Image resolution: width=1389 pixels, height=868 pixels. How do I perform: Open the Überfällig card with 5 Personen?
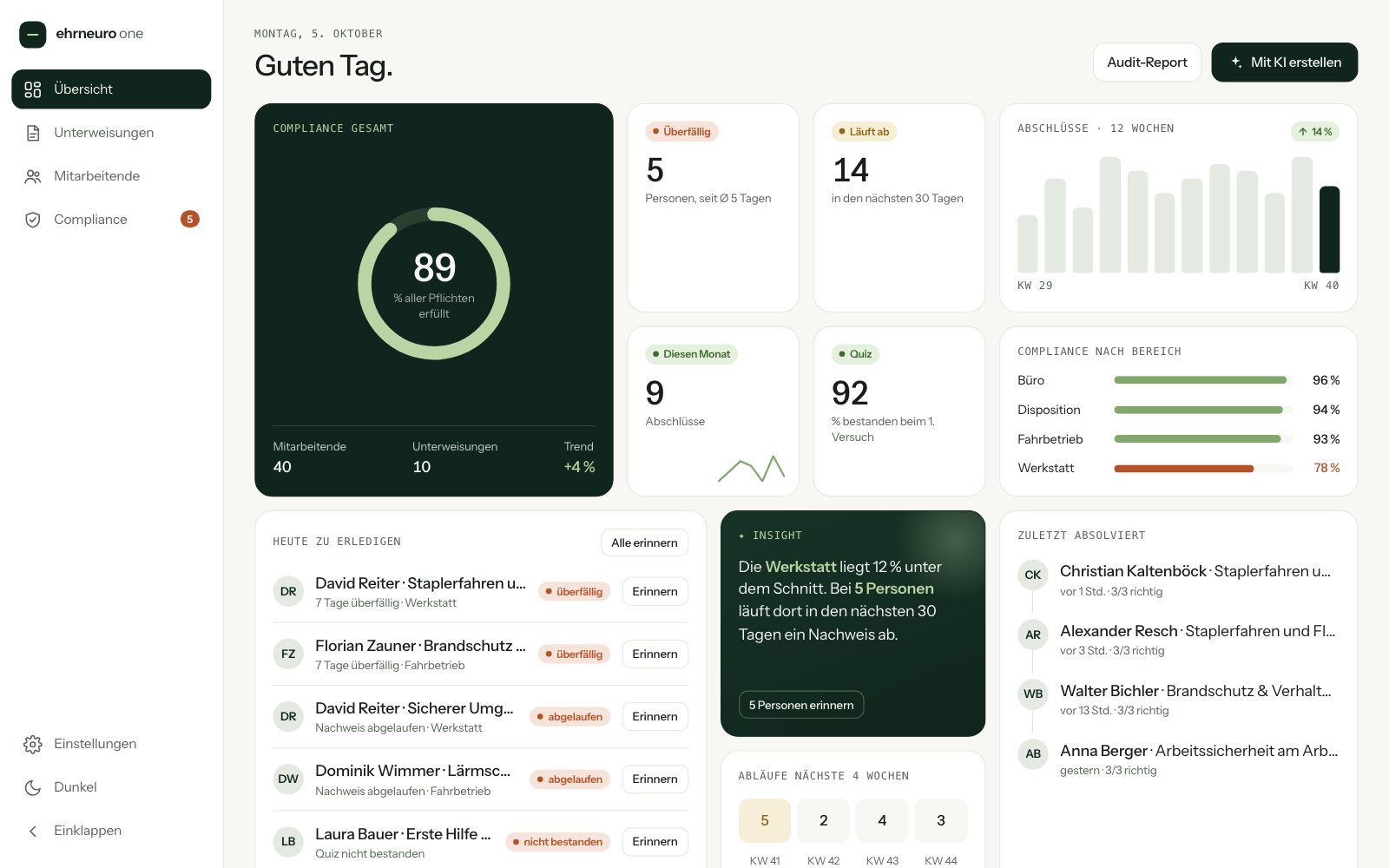(x=714, y=207)
